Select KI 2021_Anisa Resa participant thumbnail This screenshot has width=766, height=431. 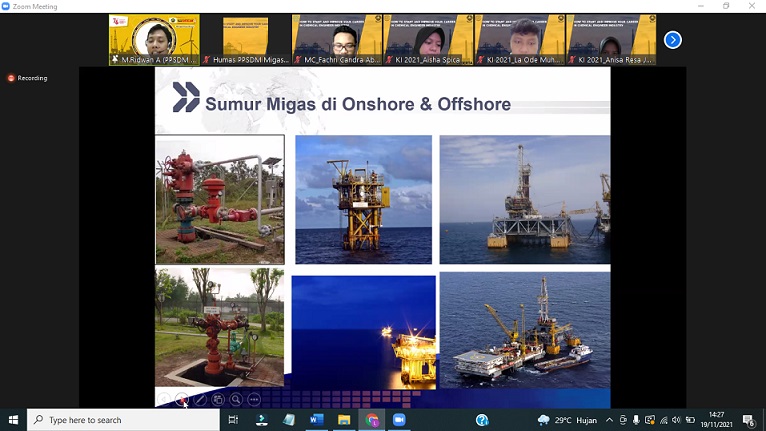point(612,40)
